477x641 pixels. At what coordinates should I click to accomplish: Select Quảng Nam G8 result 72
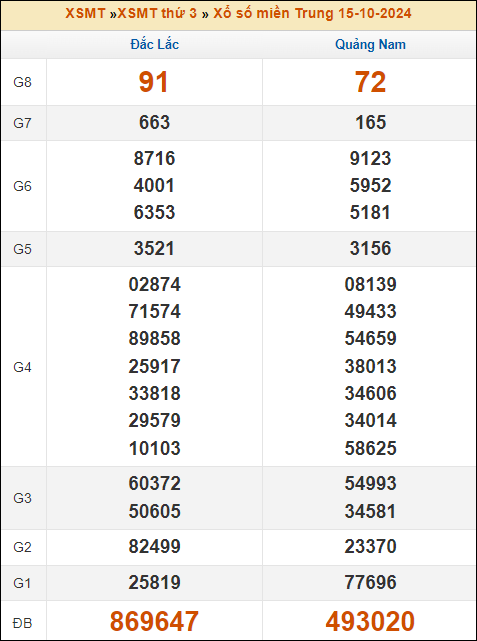point(370,82)
